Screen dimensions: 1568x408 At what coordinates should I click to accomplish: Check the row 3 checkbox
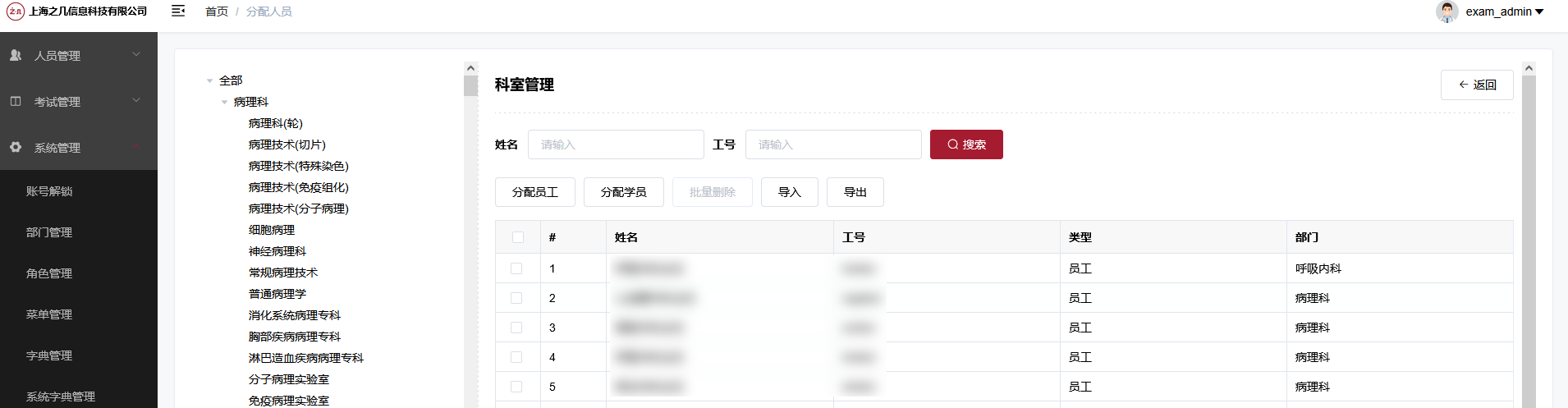(x=516, y=328)
